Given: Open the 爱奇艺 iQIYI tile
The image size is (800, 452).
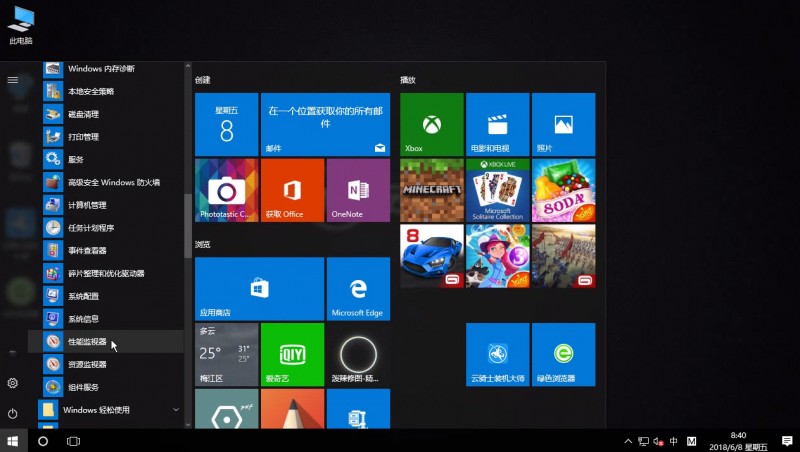Looking at the screenshot, I should [x=292, y=355].
